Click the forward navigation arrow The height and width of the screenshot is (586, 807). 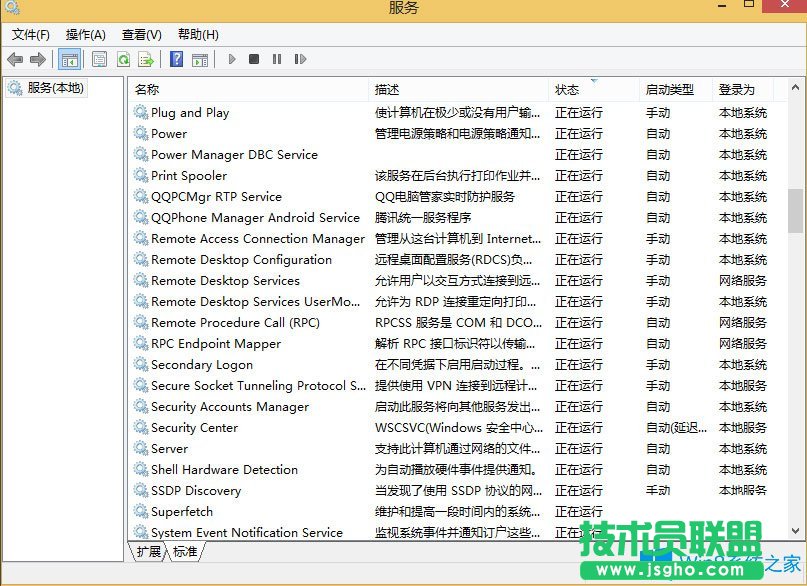tap(37, 59)
